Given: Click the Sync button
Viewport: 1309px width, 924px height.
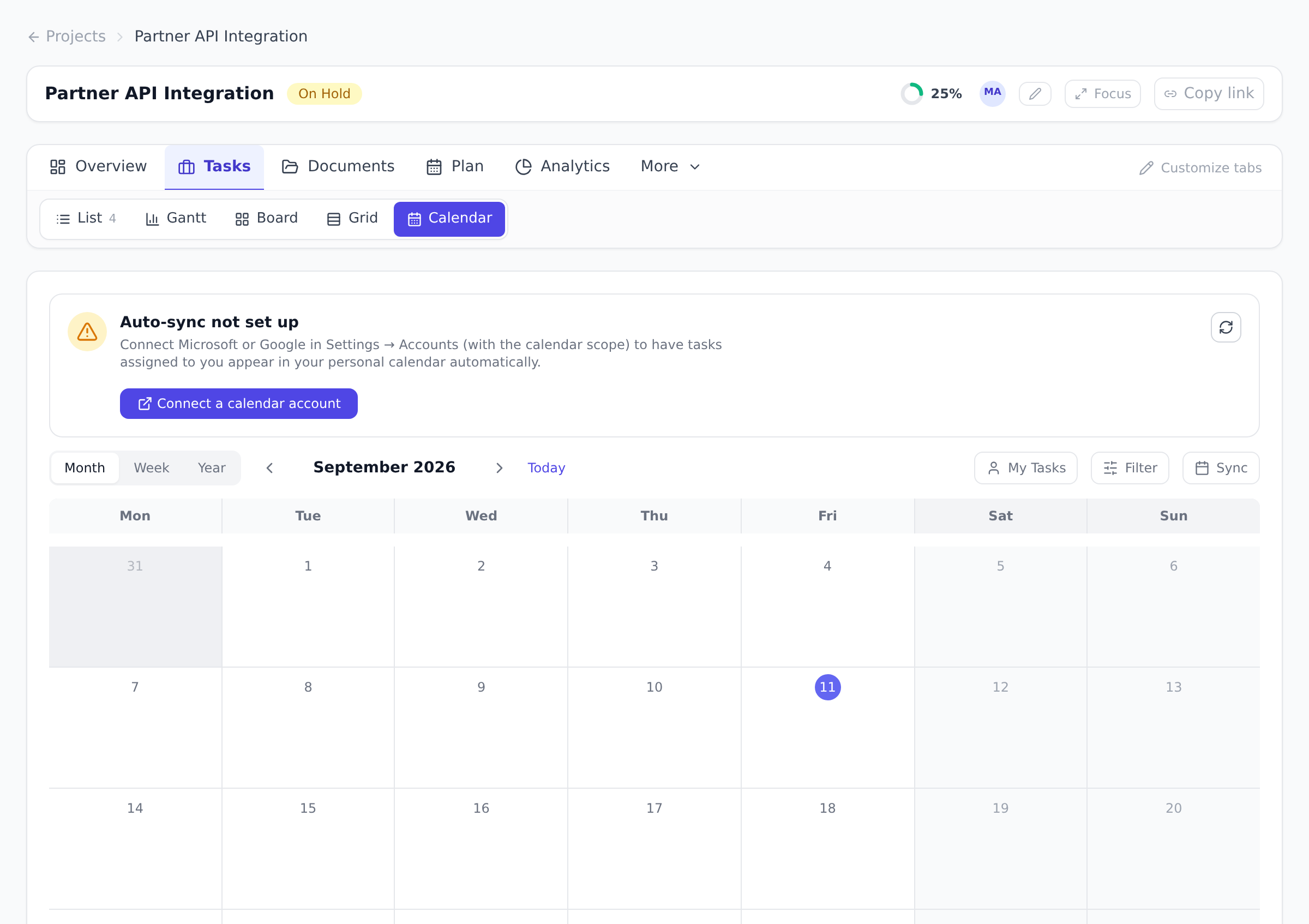Looking at the screenshot, I should (1221, 468).
